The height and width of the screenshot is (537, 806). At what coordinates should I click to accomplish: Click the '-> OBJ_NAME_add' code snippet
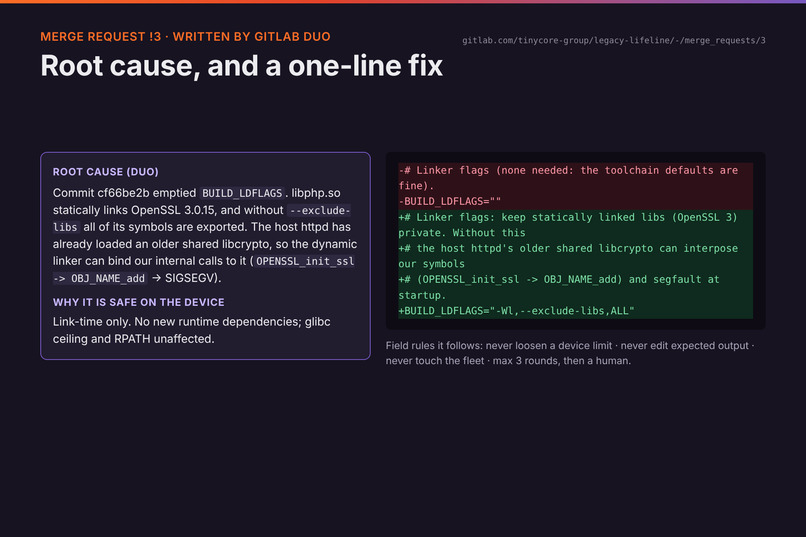[100, 278]
